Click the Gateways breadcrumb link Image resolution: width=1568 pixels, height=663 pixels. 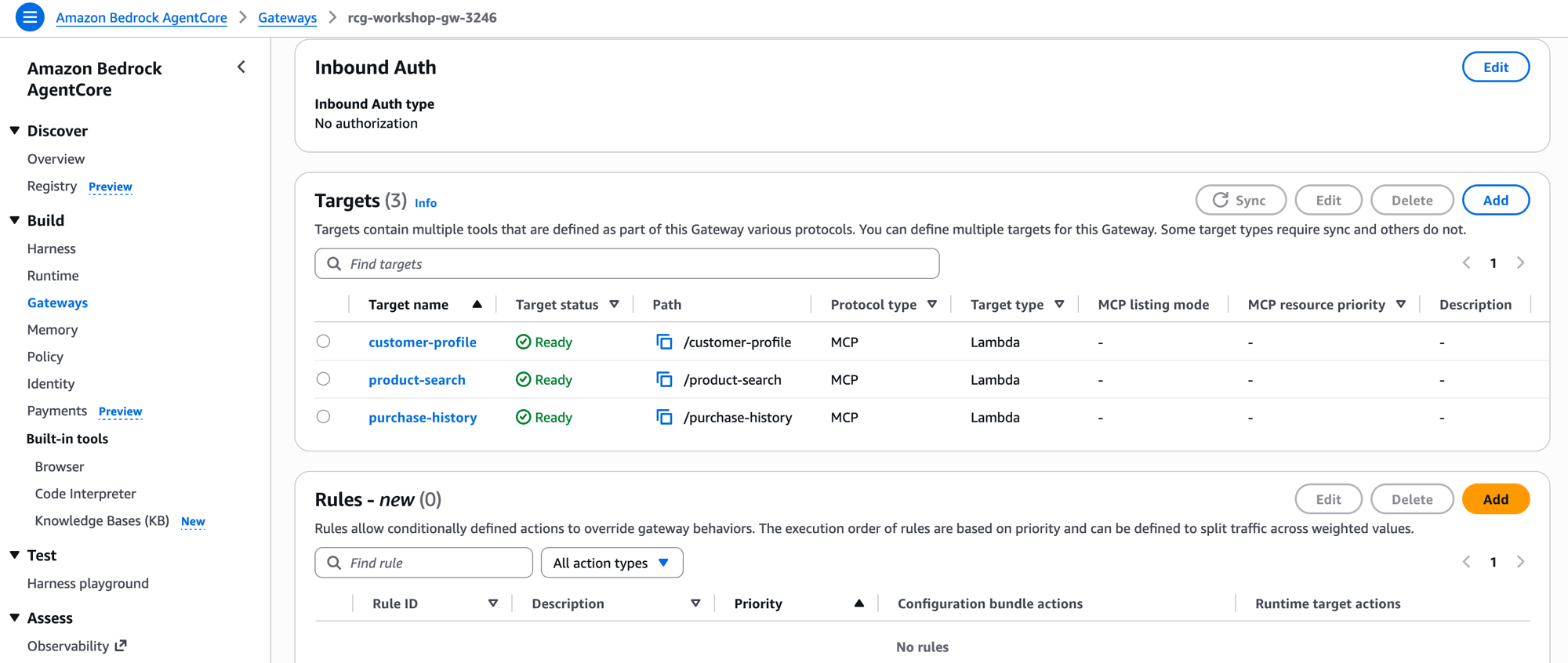click(x=287, y=17)
